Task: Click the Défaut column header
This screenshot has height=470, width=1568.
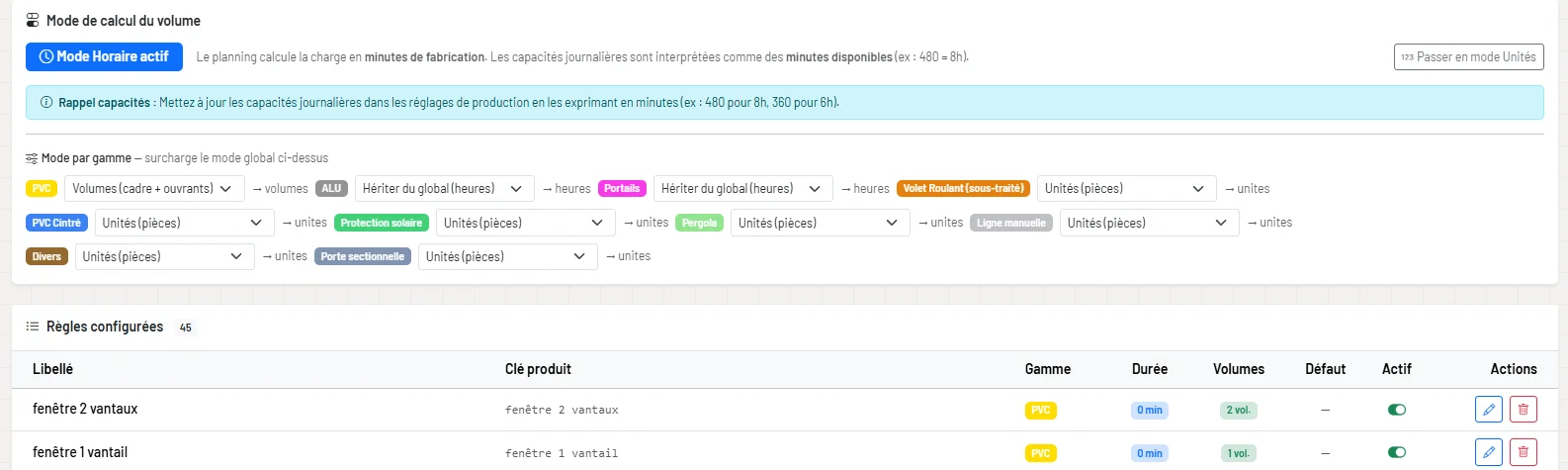Action: point(1326,369)
